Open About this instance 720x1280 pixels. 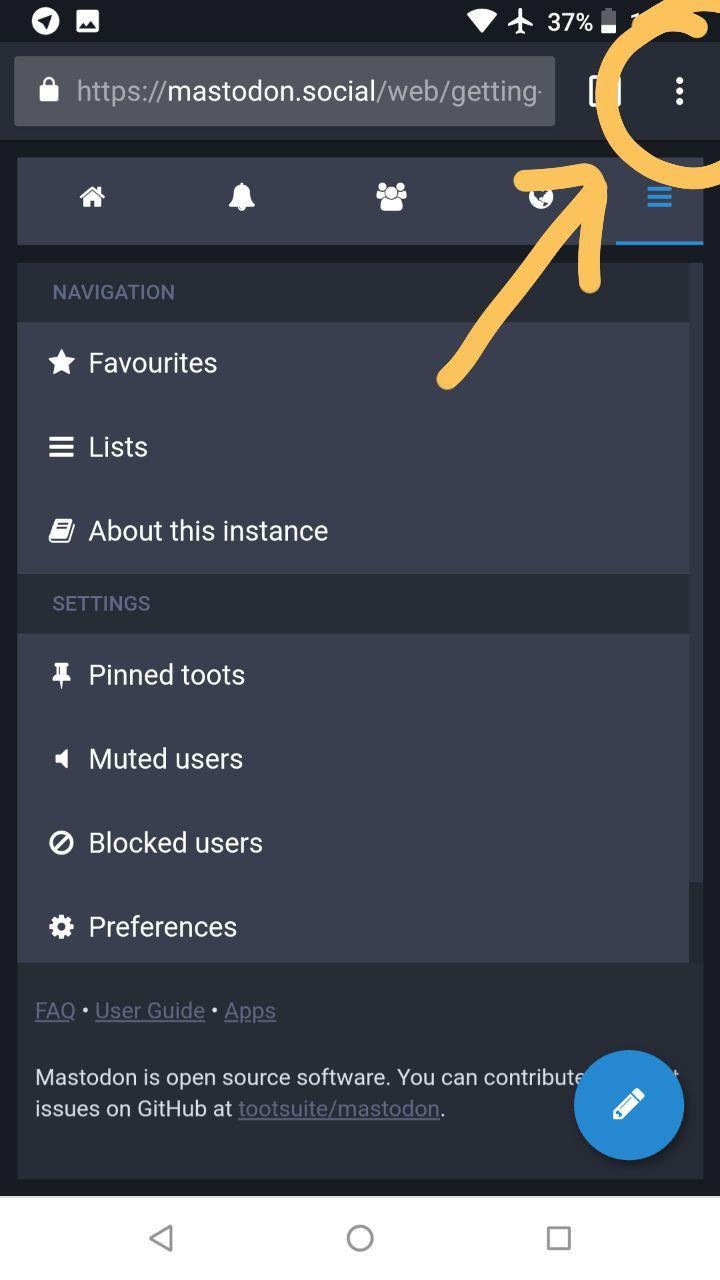point(207,531)
